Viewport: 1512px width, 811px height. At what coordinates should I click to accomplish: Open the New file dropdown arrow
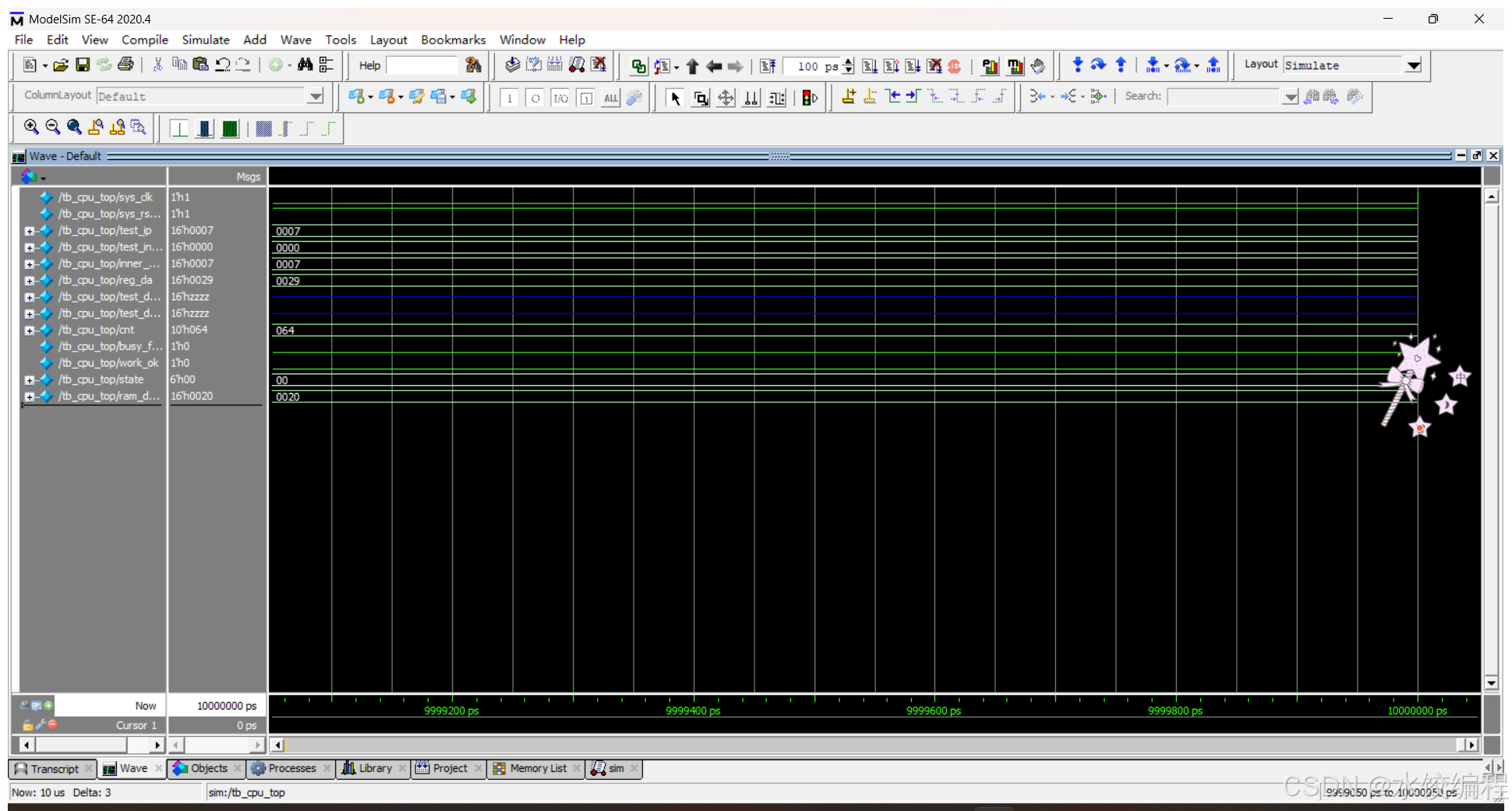point(45,66)
